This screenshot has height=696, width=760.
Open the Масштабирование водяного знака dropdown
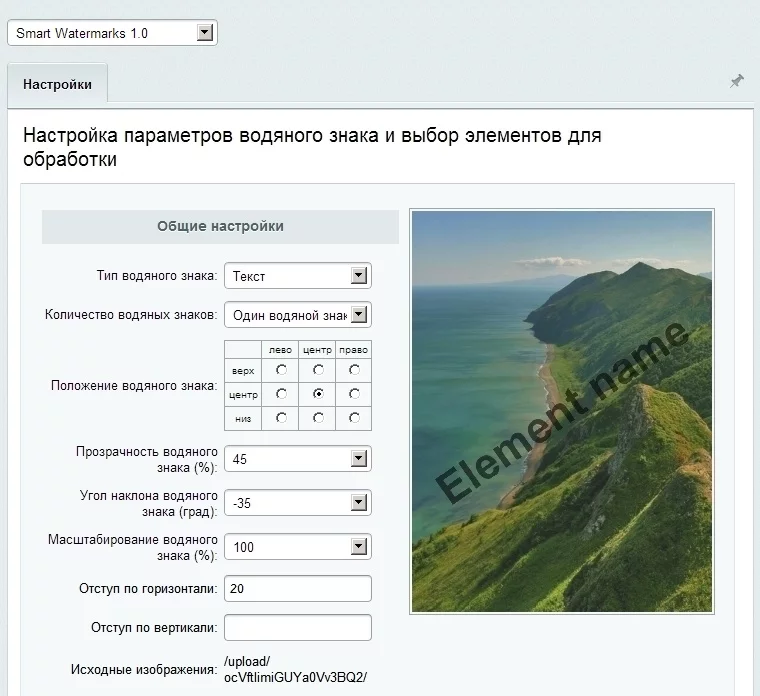[297, 547]
